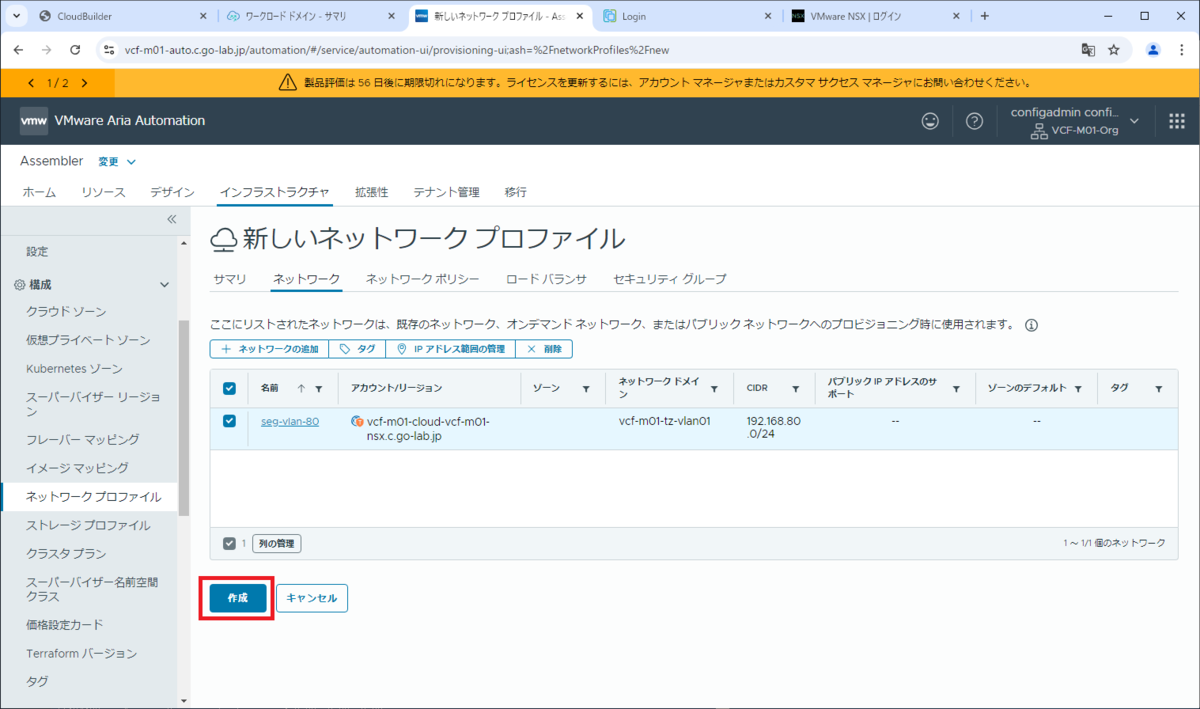This screenshot has height=709, width=1200.
Task: Expand the configadmin user organization menu
Action: [1134, 121]
